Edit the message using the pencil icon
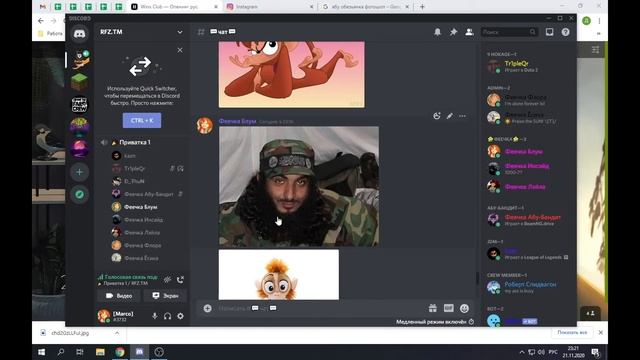Image resolution: width=640 pixels, height=360 pixels. 449,116
